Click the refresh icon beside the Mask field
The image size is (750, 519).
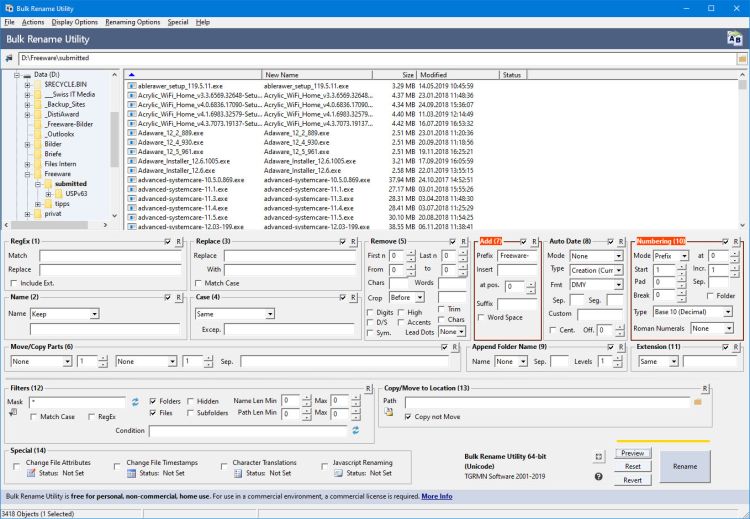[135, 401]
